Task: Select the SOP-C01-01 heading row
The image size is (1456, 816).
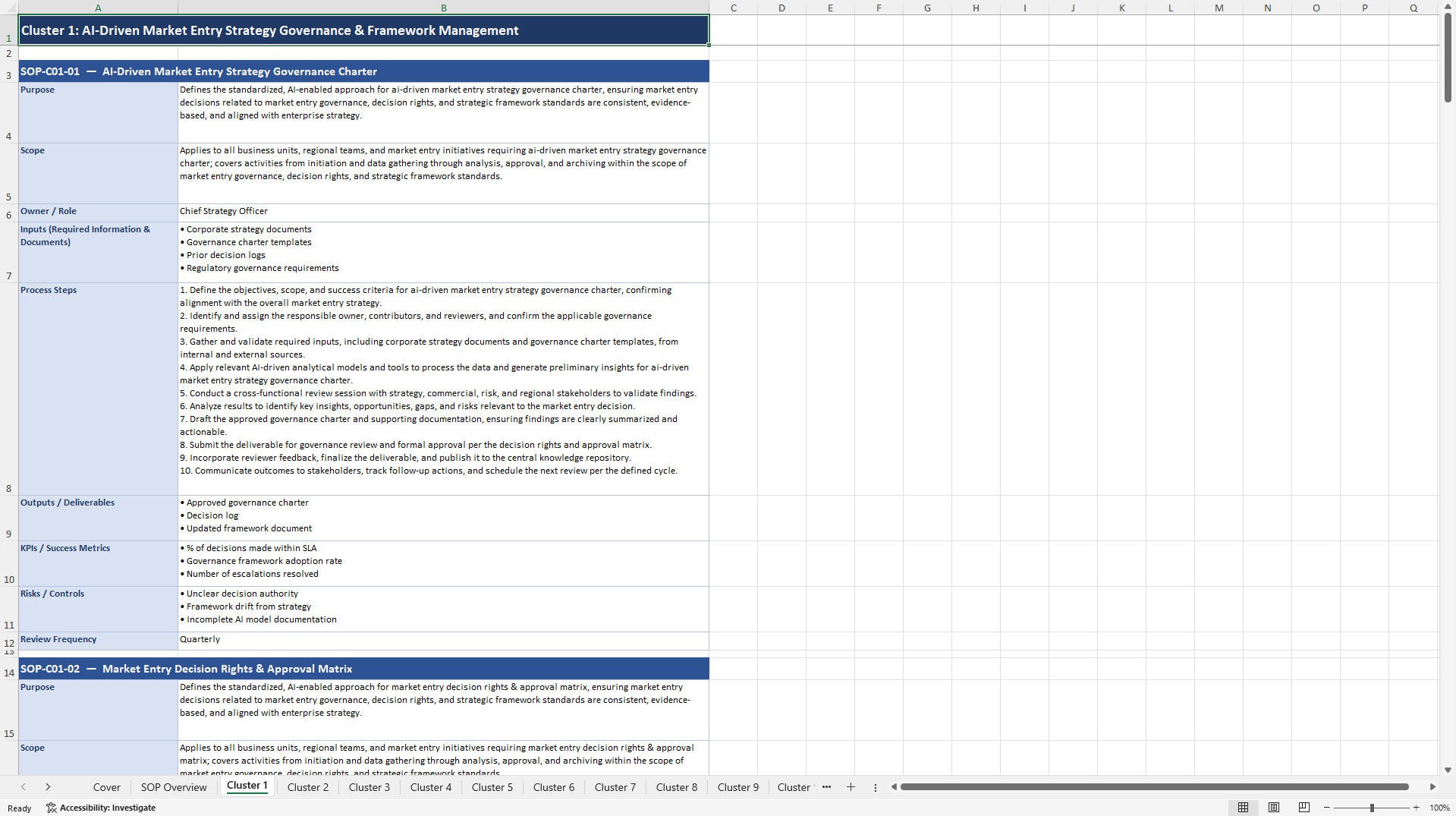Action: pyautogui.click(x=363, y=71)
